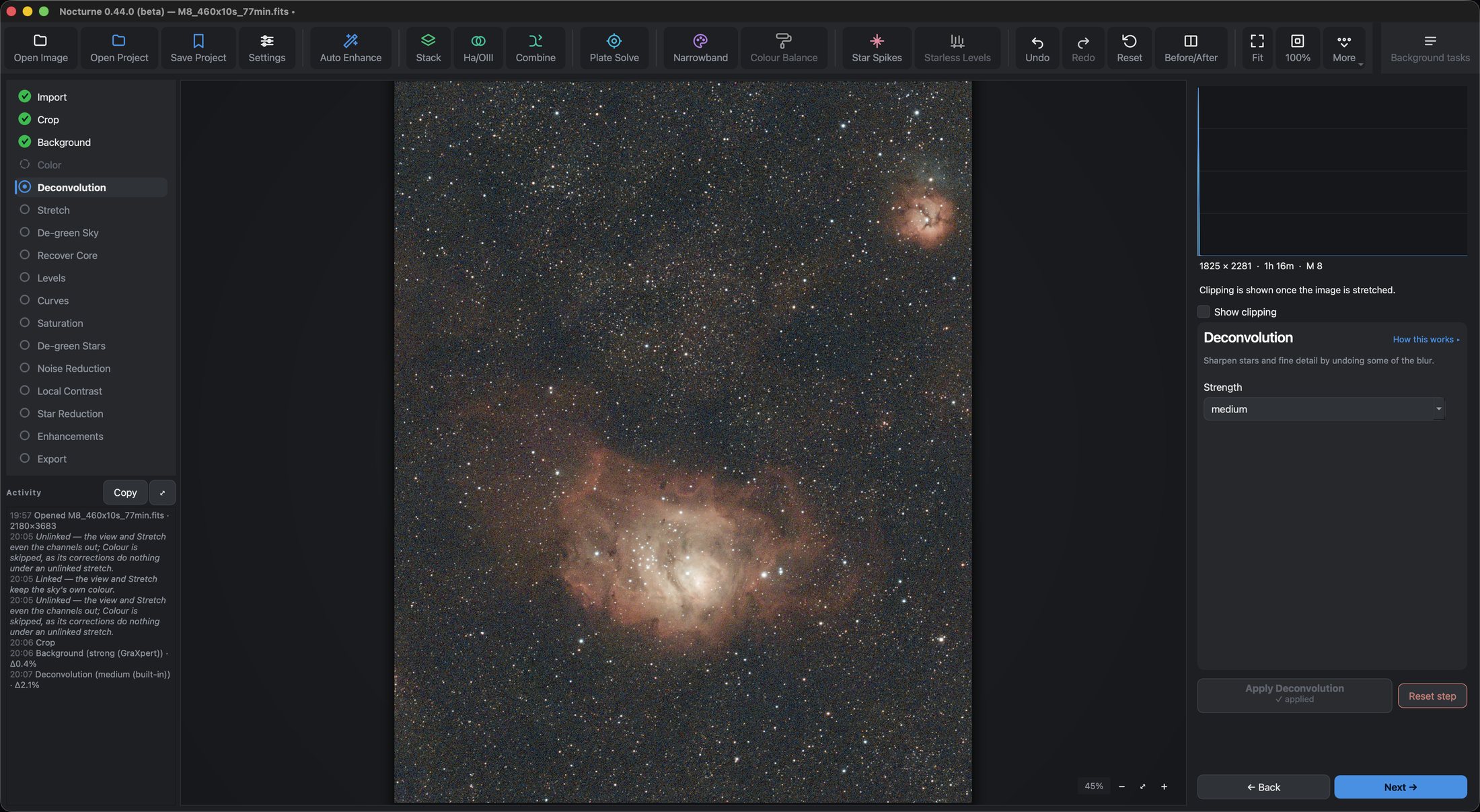
Task: Click the 'Deconvolution (medium (built-in))' log entry
Action: click(x=90, y=679)
